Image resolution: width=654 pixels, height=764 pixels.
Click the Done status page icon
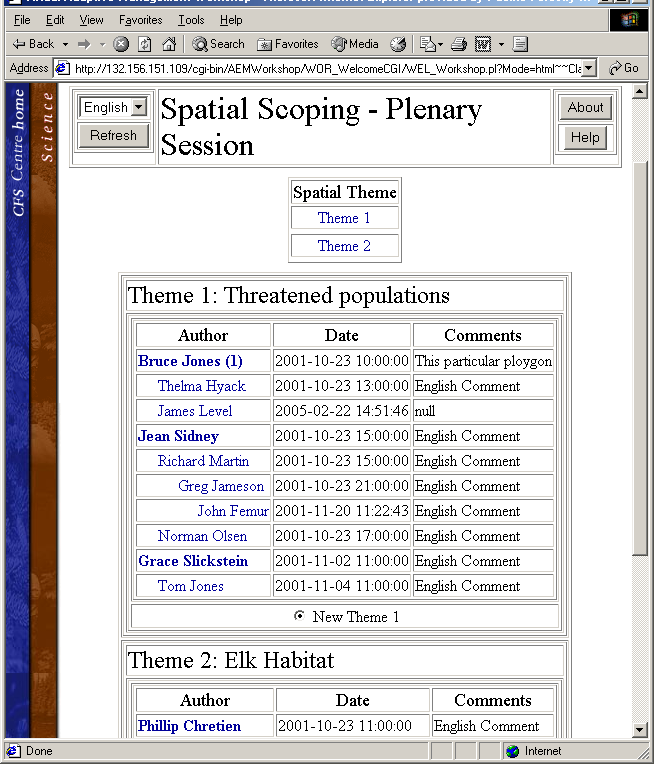[x=13, y=751]
